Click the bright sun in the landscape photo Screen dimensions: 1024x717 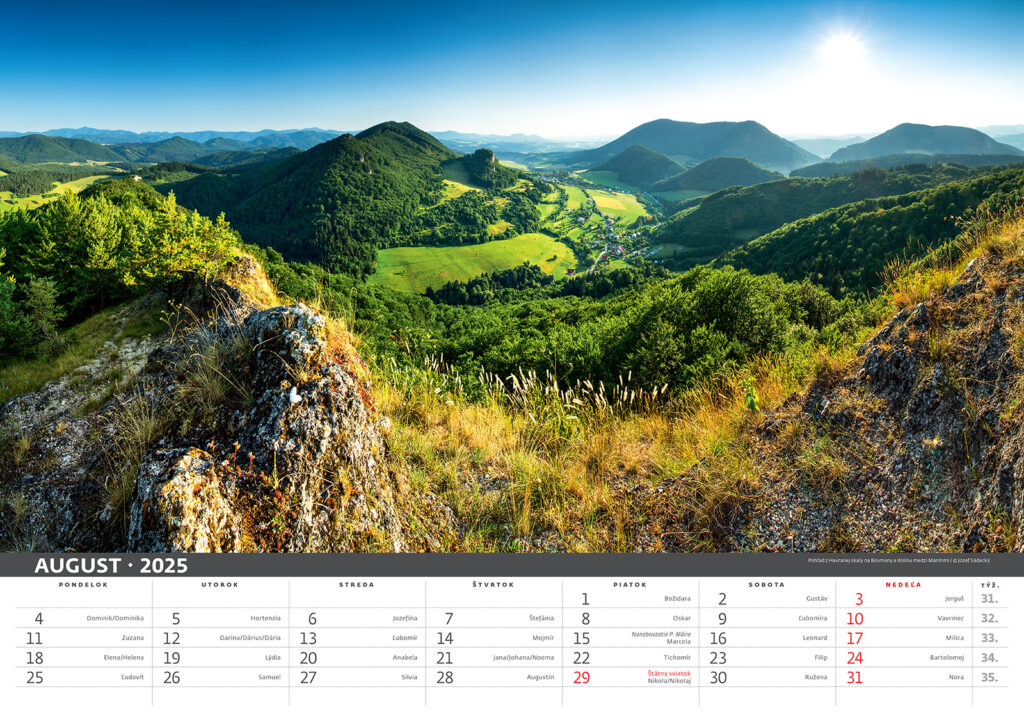[842, 48]
